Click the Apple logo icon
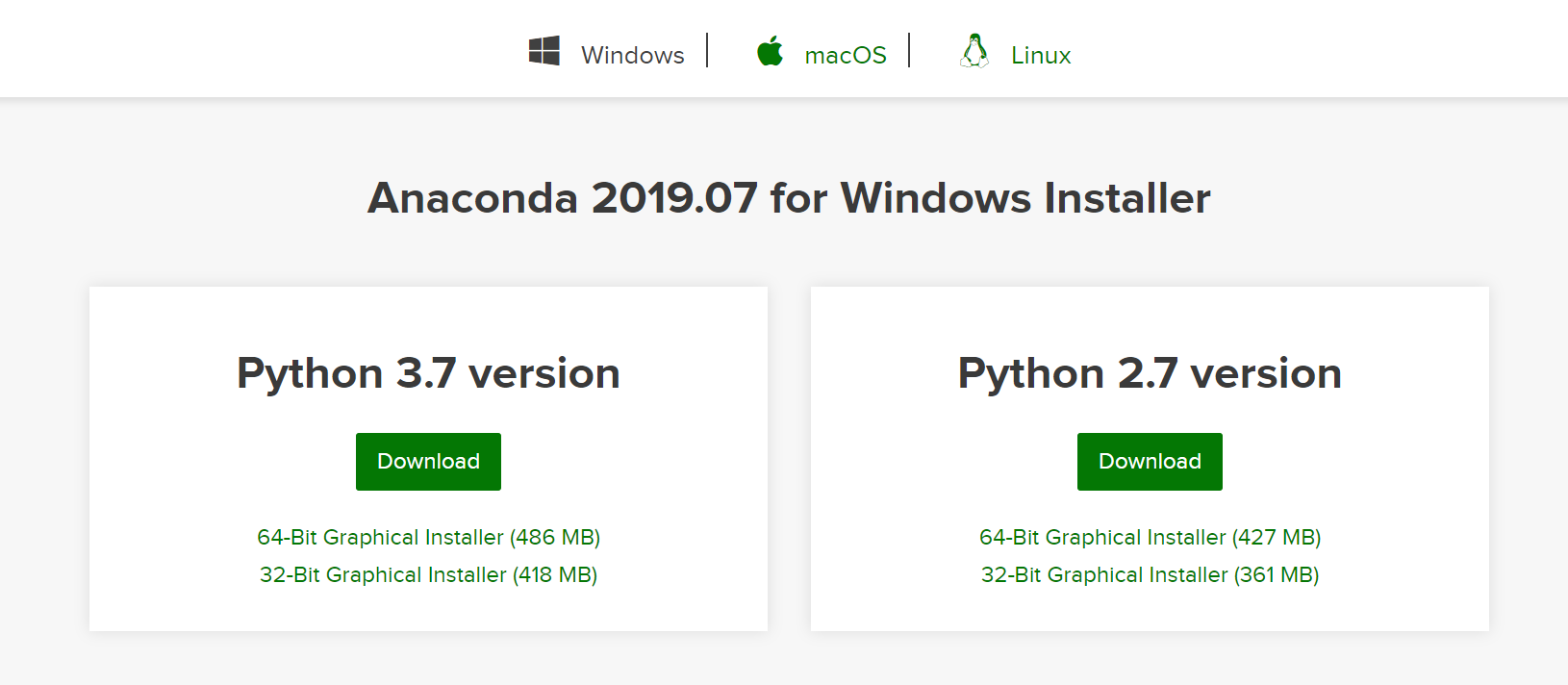The width and height of the screenshot is (1568, 685). pos(770,51)
